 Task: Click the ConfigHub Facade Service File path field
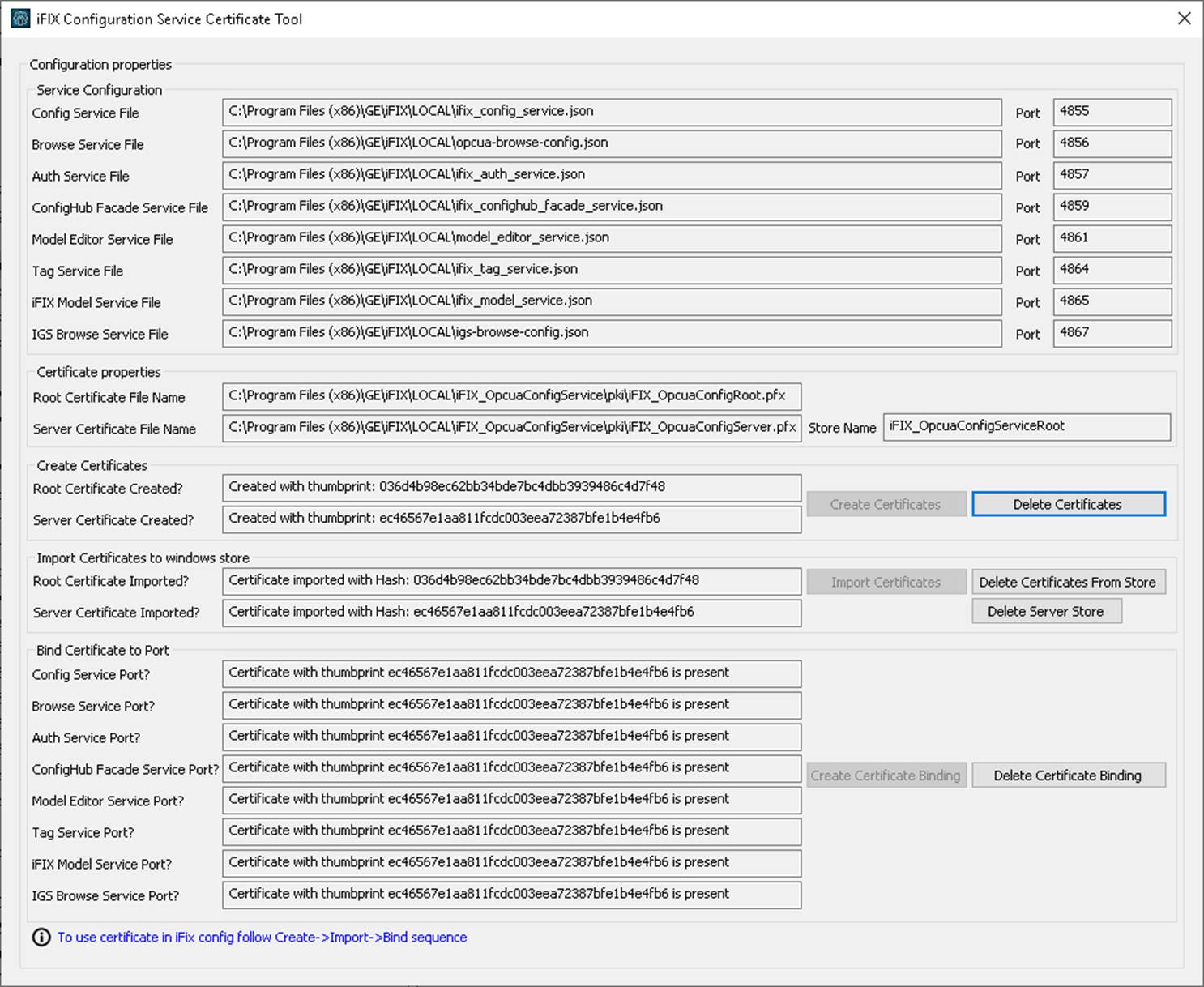pos(612,207)
